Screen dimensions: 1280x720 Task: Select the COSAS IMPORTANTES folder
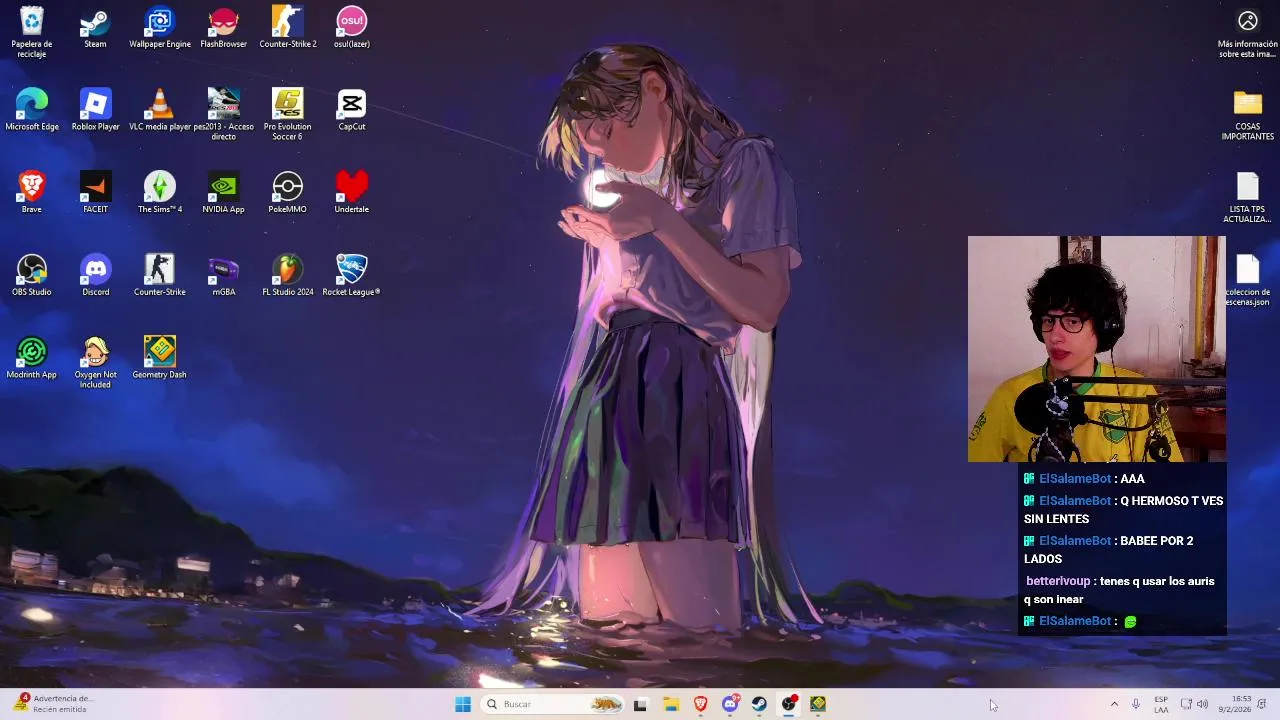1247,116
